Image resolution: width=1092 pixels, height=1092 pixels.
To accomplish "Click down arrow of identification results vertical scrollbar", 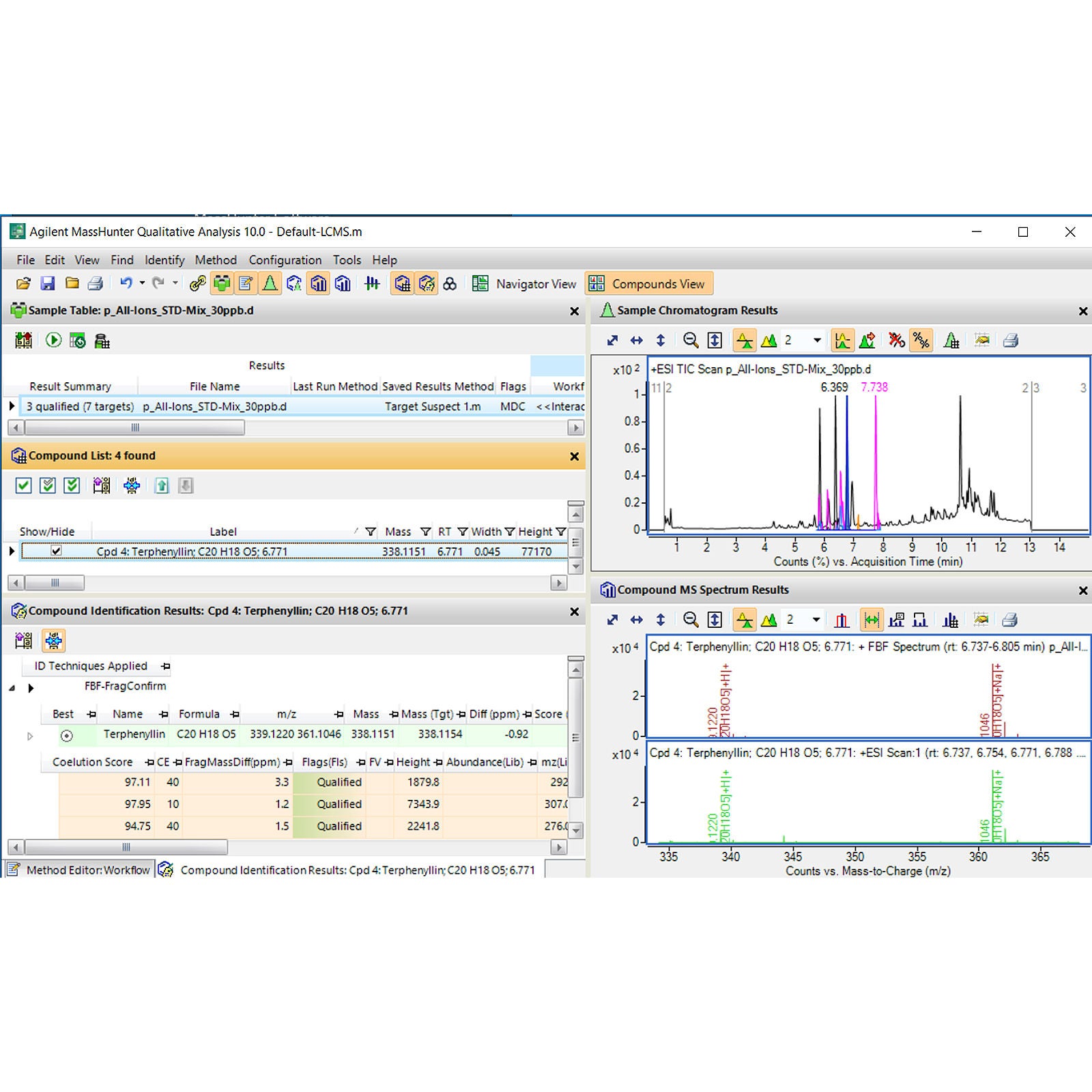I will point(576,831).
